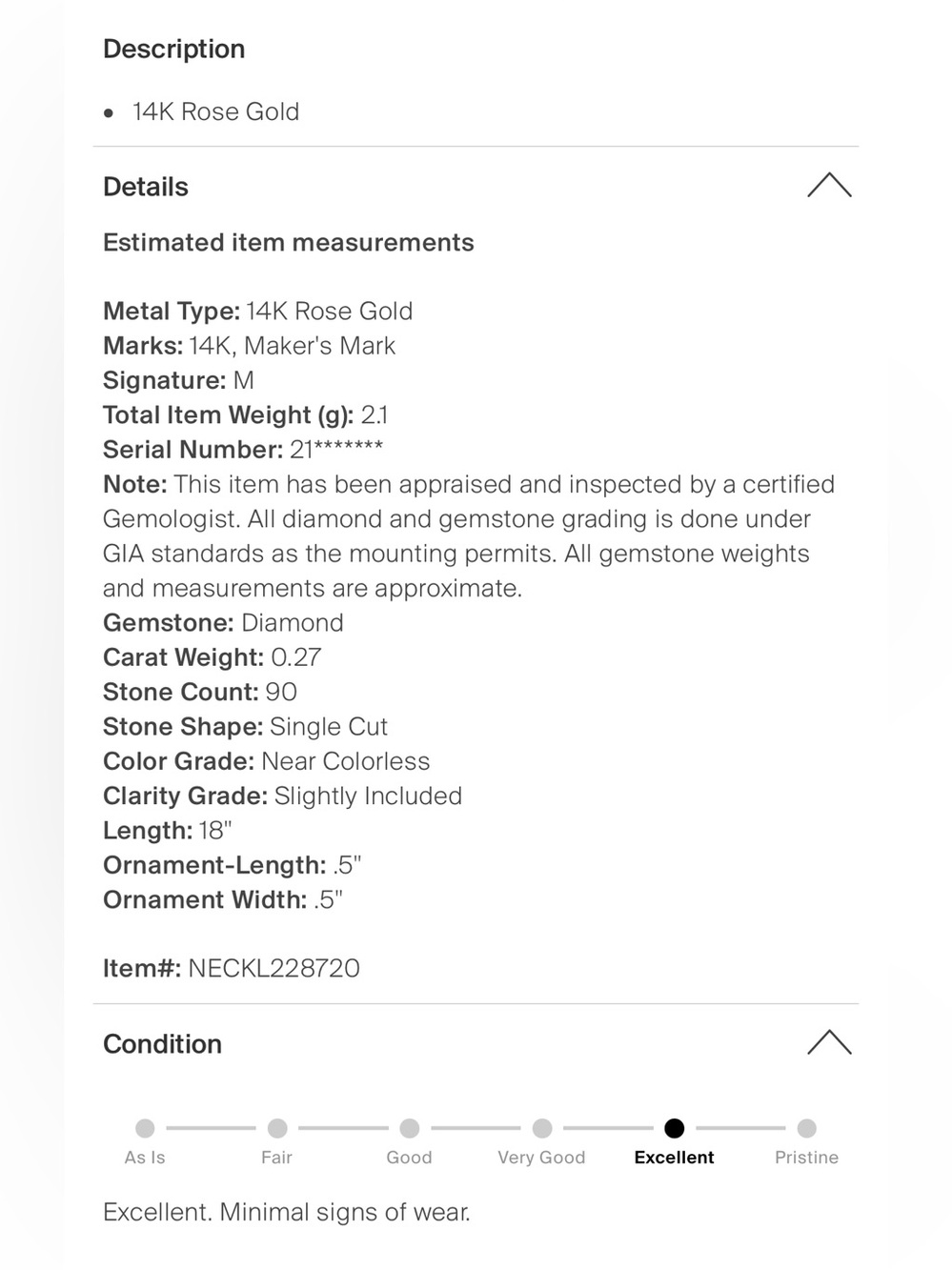
Task: Click the Good label text
Action: click(x=410, y=1158)
